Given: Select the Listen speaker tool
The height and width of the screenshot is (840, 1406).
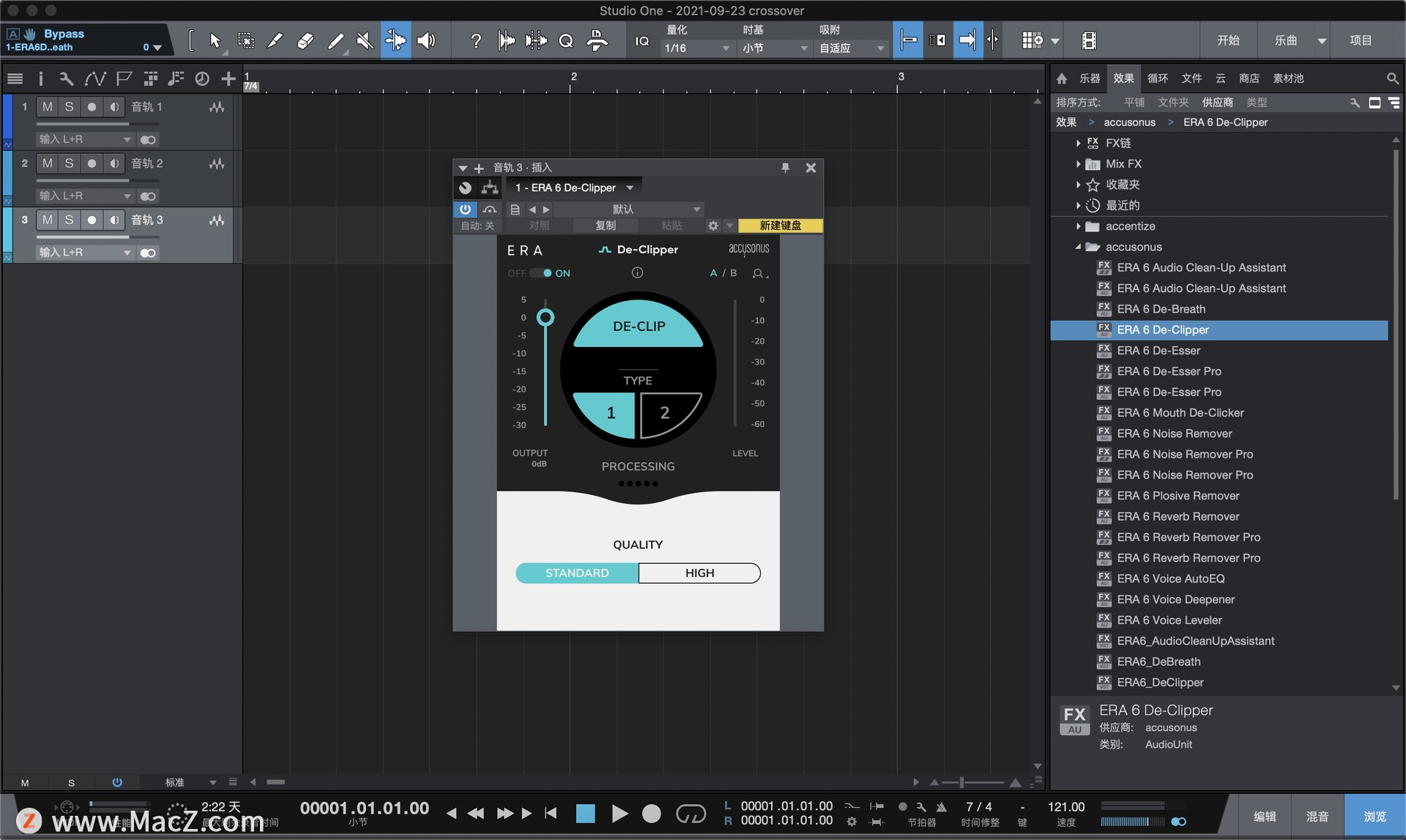Looking at the screenshot, I should click(426, 41).
